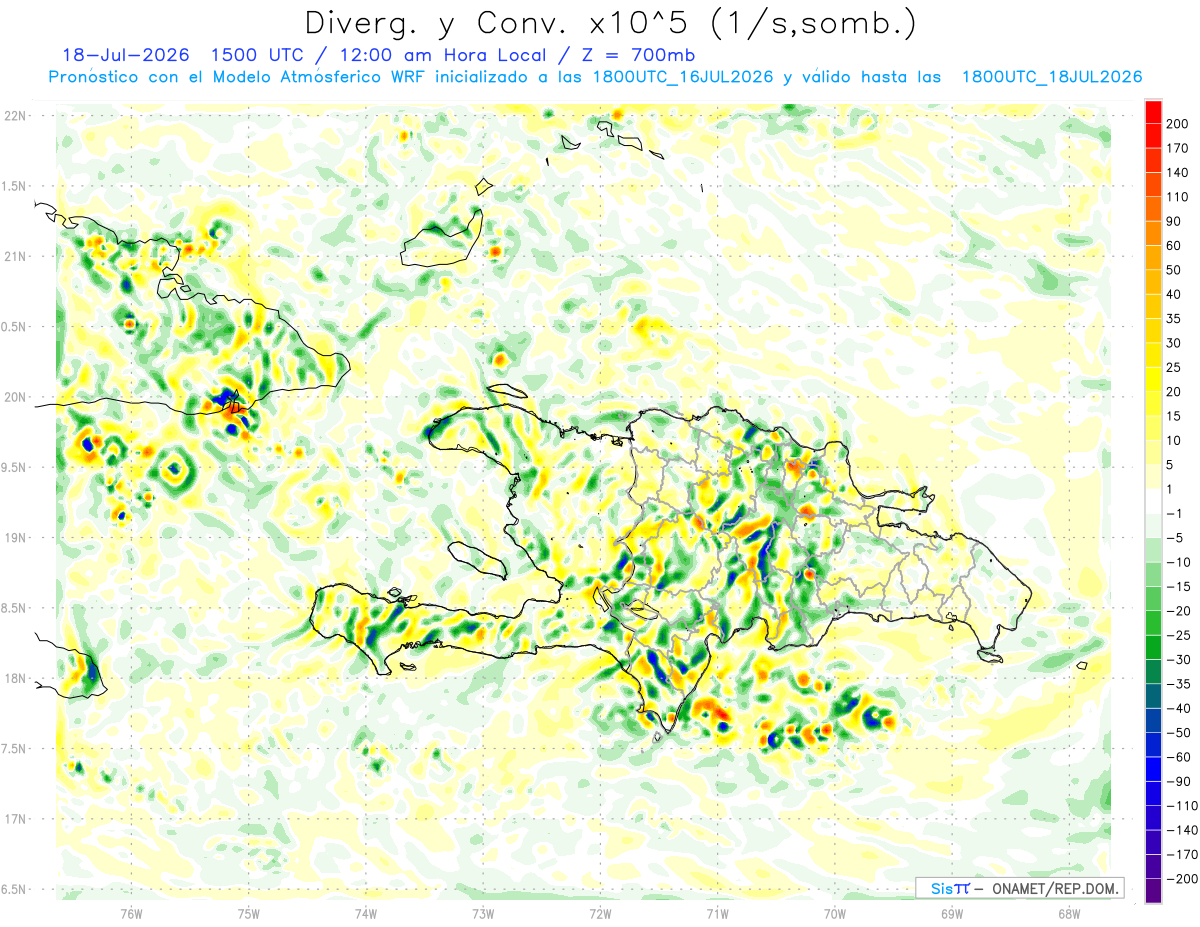Click the '72W' longitude label

(x=600, y=913)
